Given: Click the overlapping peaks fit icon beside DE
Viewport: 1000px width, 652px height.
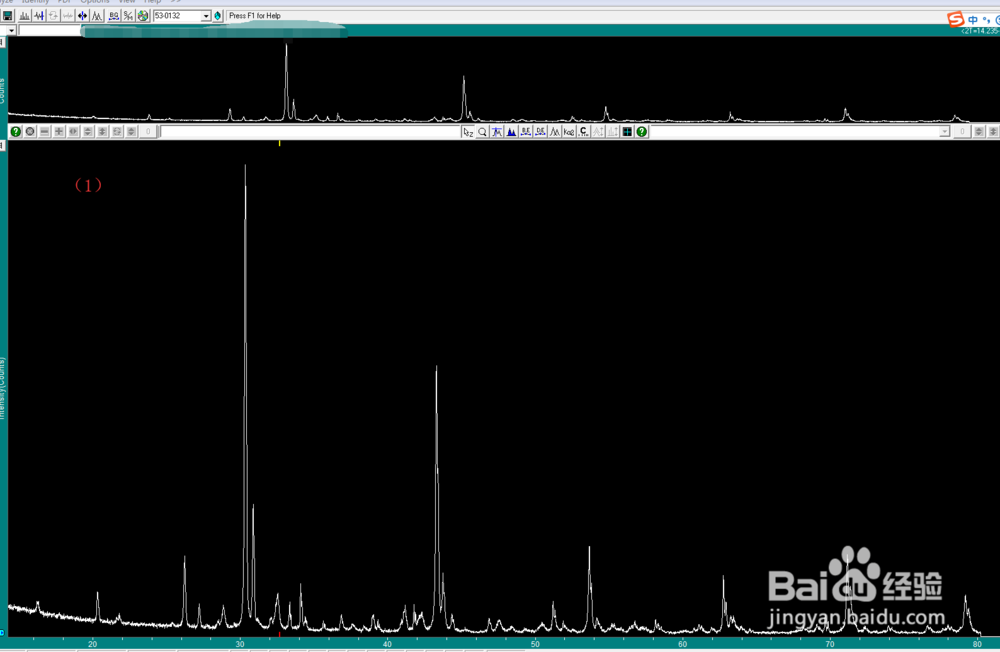Looking at the screenshot, I should [x=555, y=132].
